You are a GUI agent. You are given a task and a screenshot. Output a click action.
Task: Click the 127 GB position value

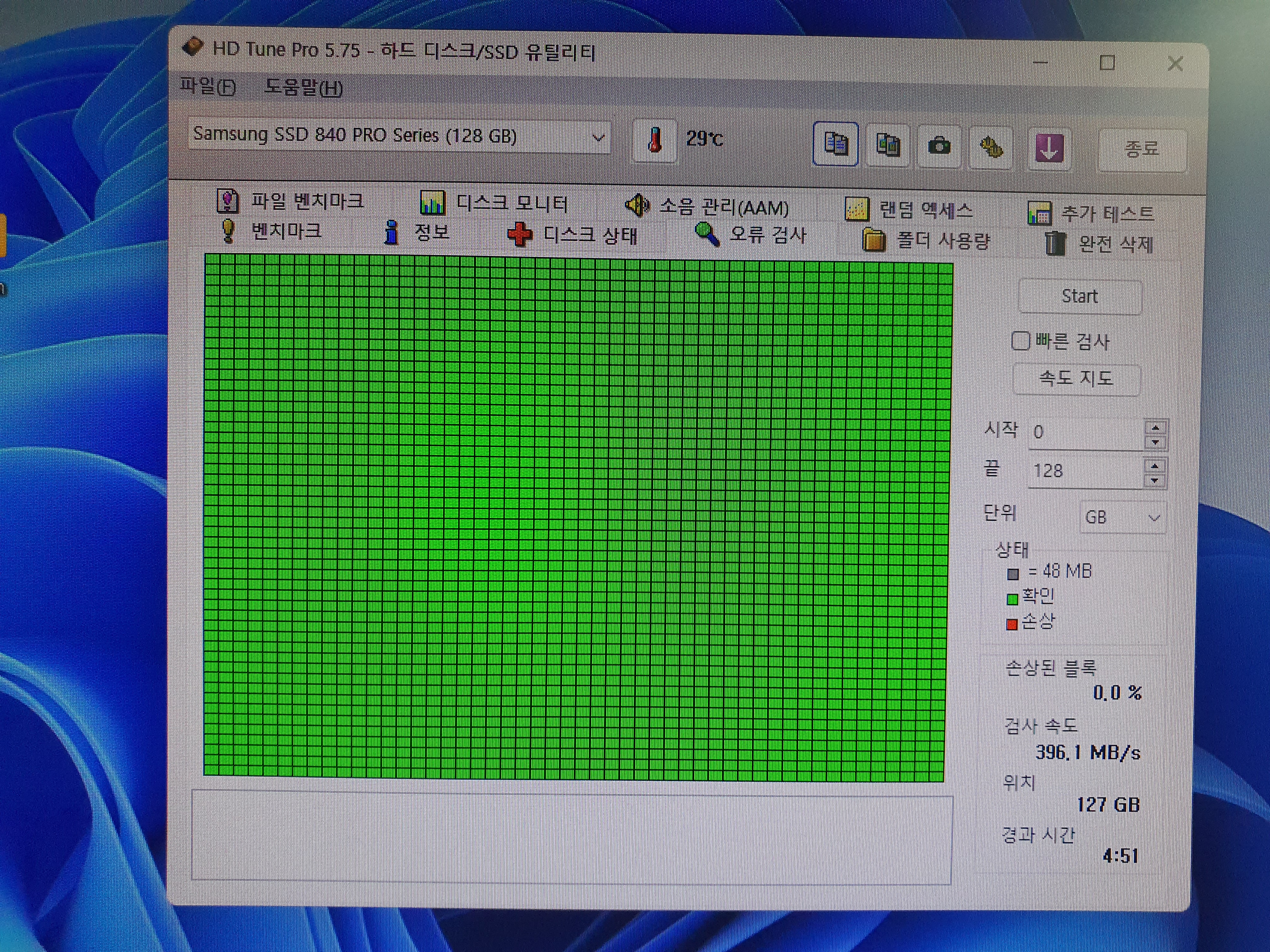point(1109,805)
